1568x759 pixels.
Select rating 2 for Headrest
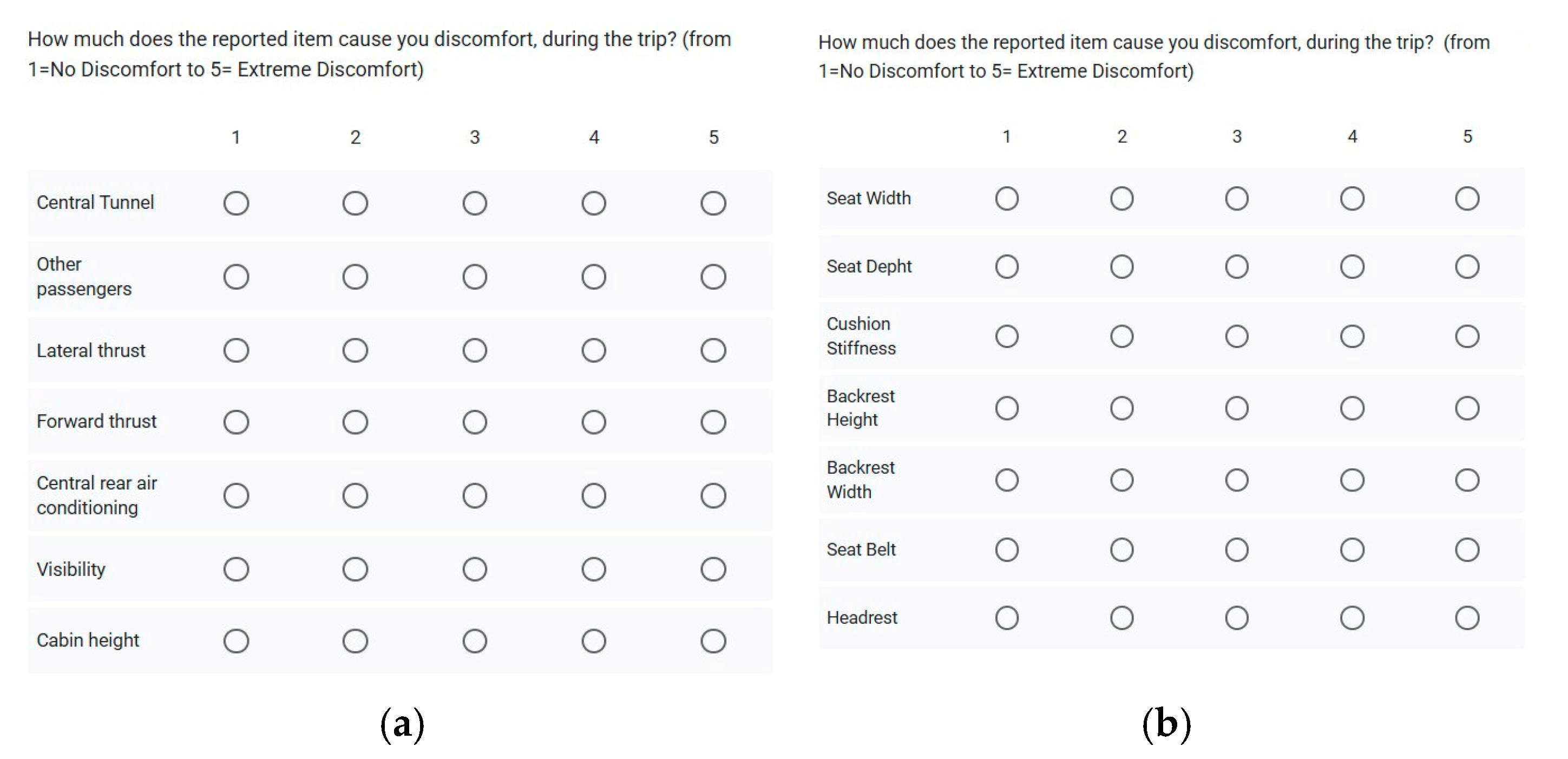click(x=1122, y=618)
